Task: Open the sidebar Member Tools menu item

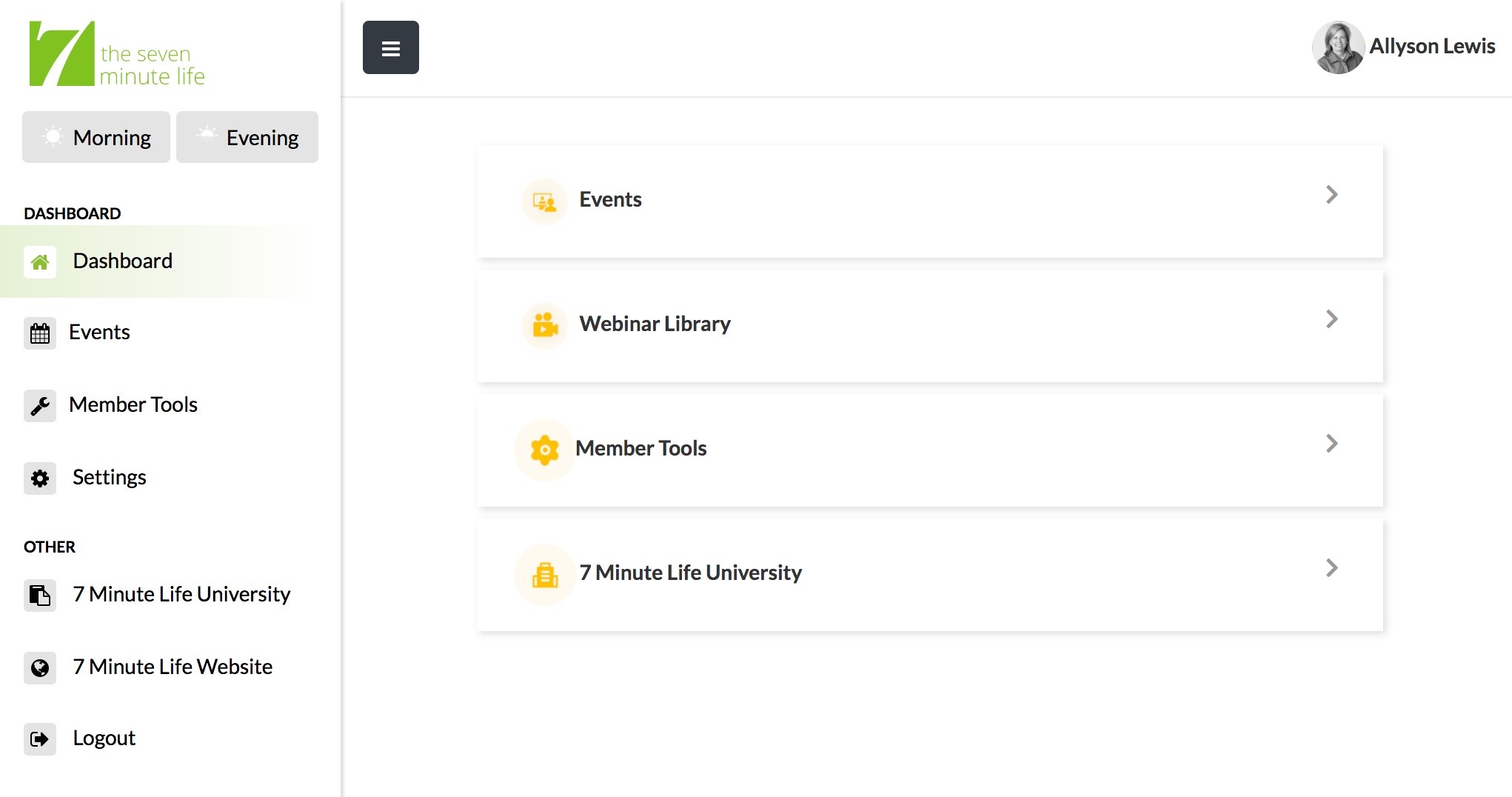Action: pos(133,405)
